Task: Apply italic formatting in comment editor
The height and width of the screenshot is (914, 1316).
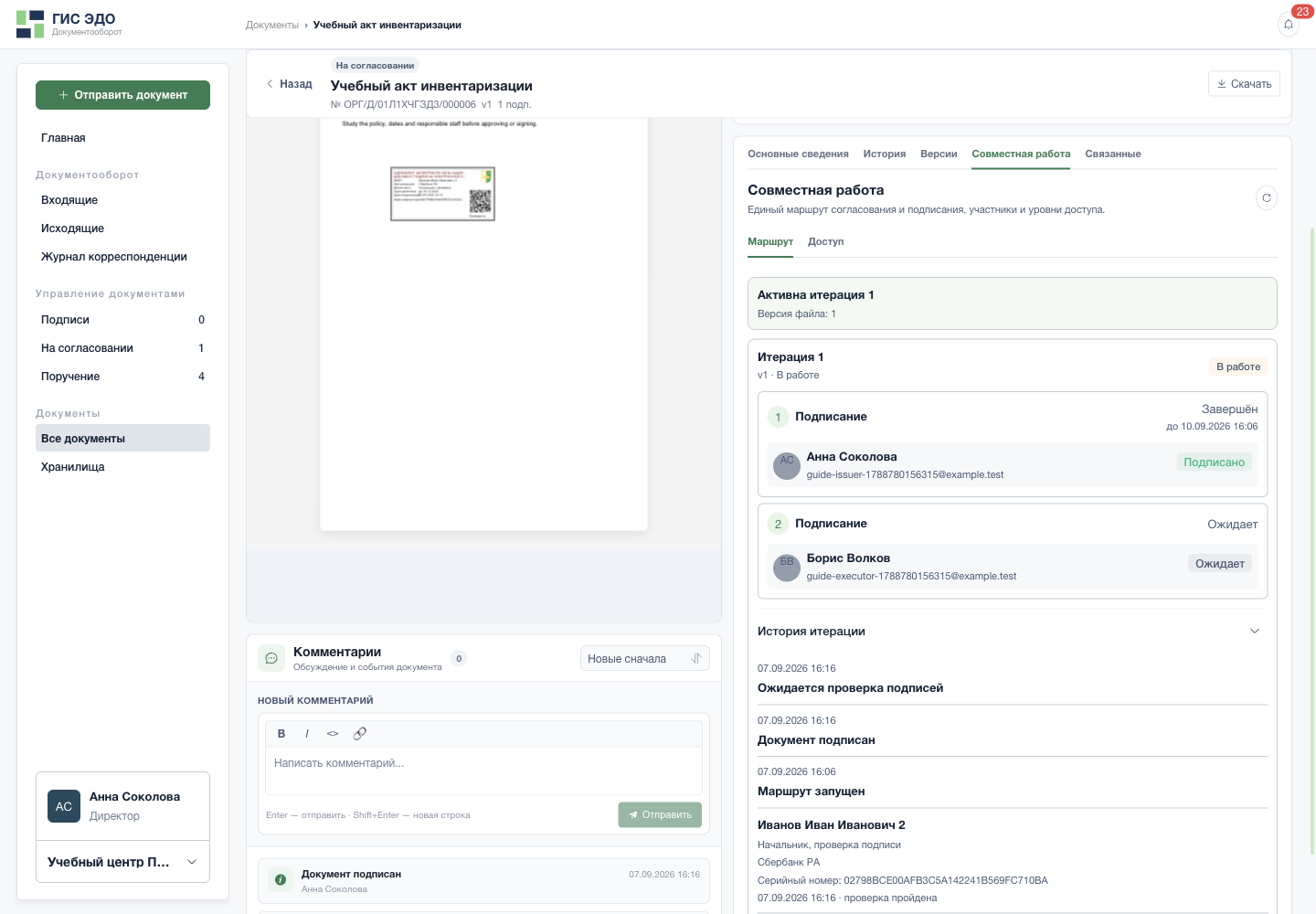Action: point(307,733)
